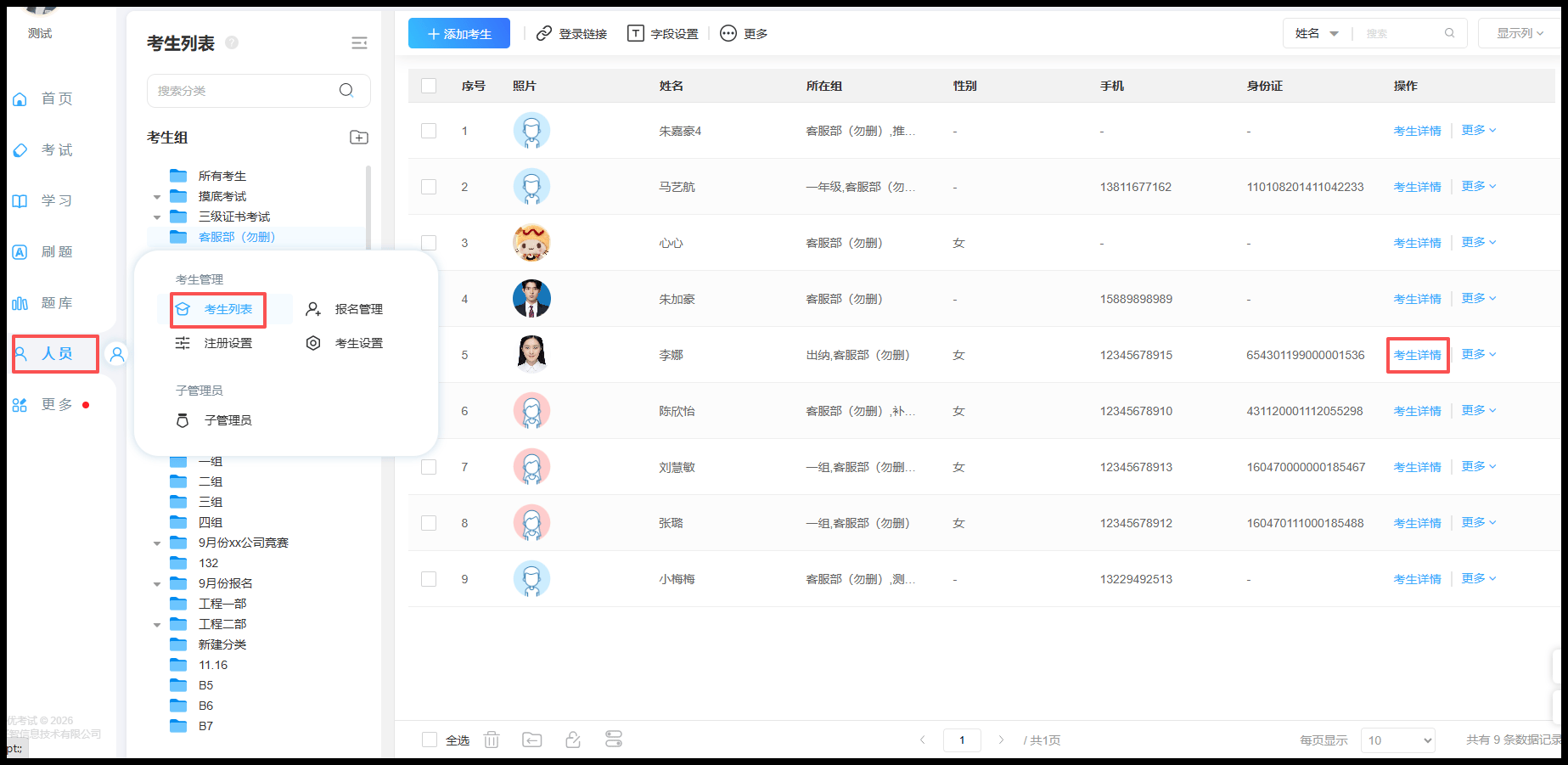Click the collapse list icon beside 考生列表
The width and height of the screenshot is (1568, 765).
click(359, 42)
